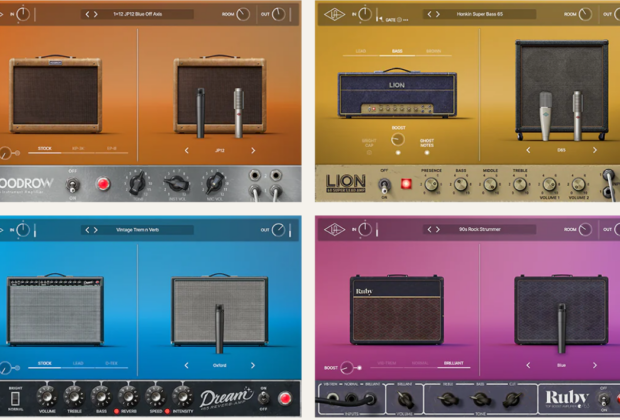
Task: Click the IN knob in the Woodrow plugin
Action: click(x=23, y=14)
